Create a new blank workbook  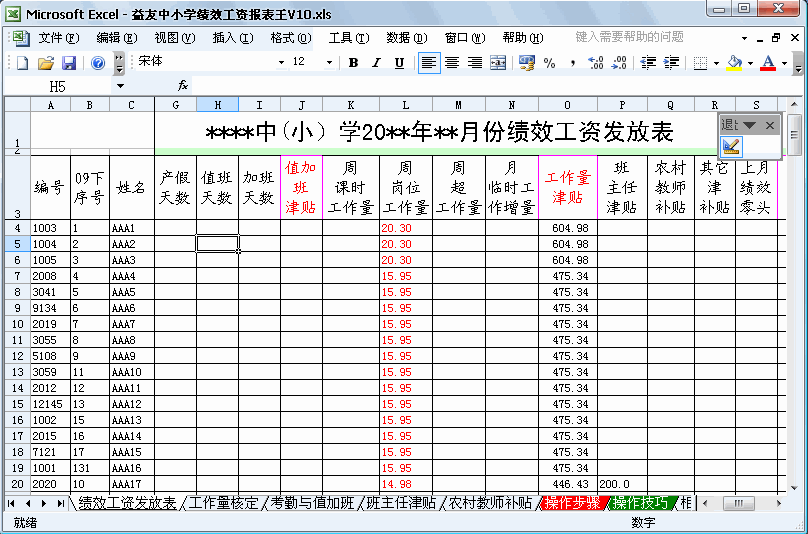23,63
